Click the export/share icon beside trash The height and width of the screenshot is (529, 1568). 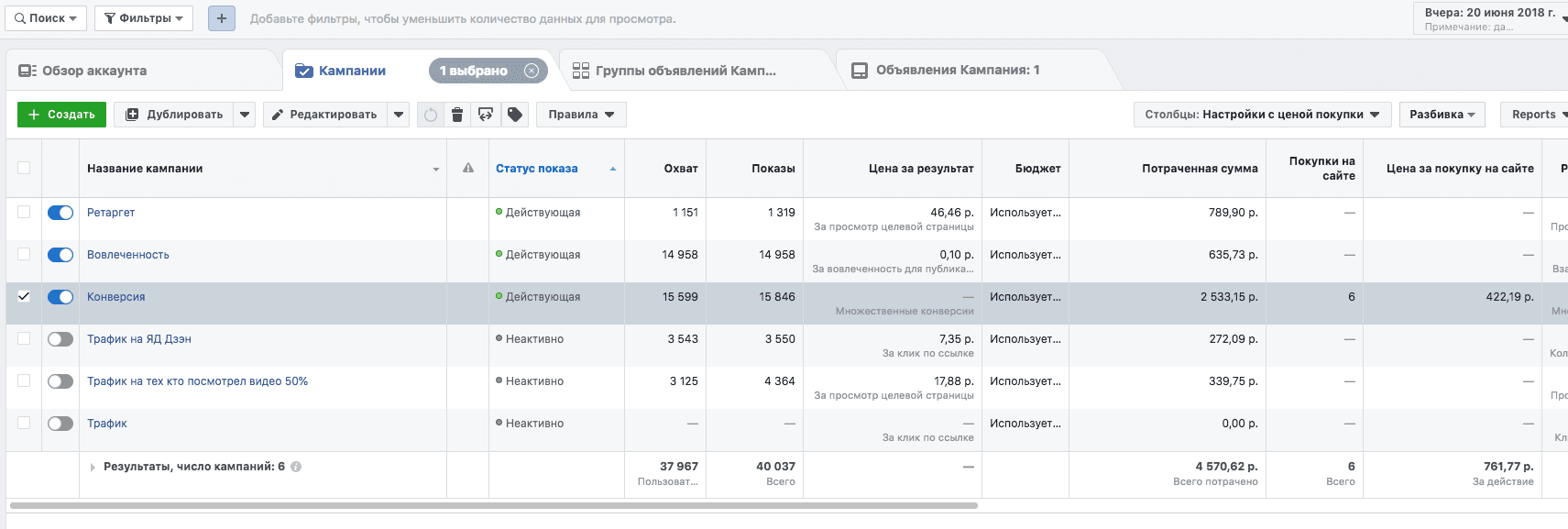pyautogui.click(x=486, y=115)
